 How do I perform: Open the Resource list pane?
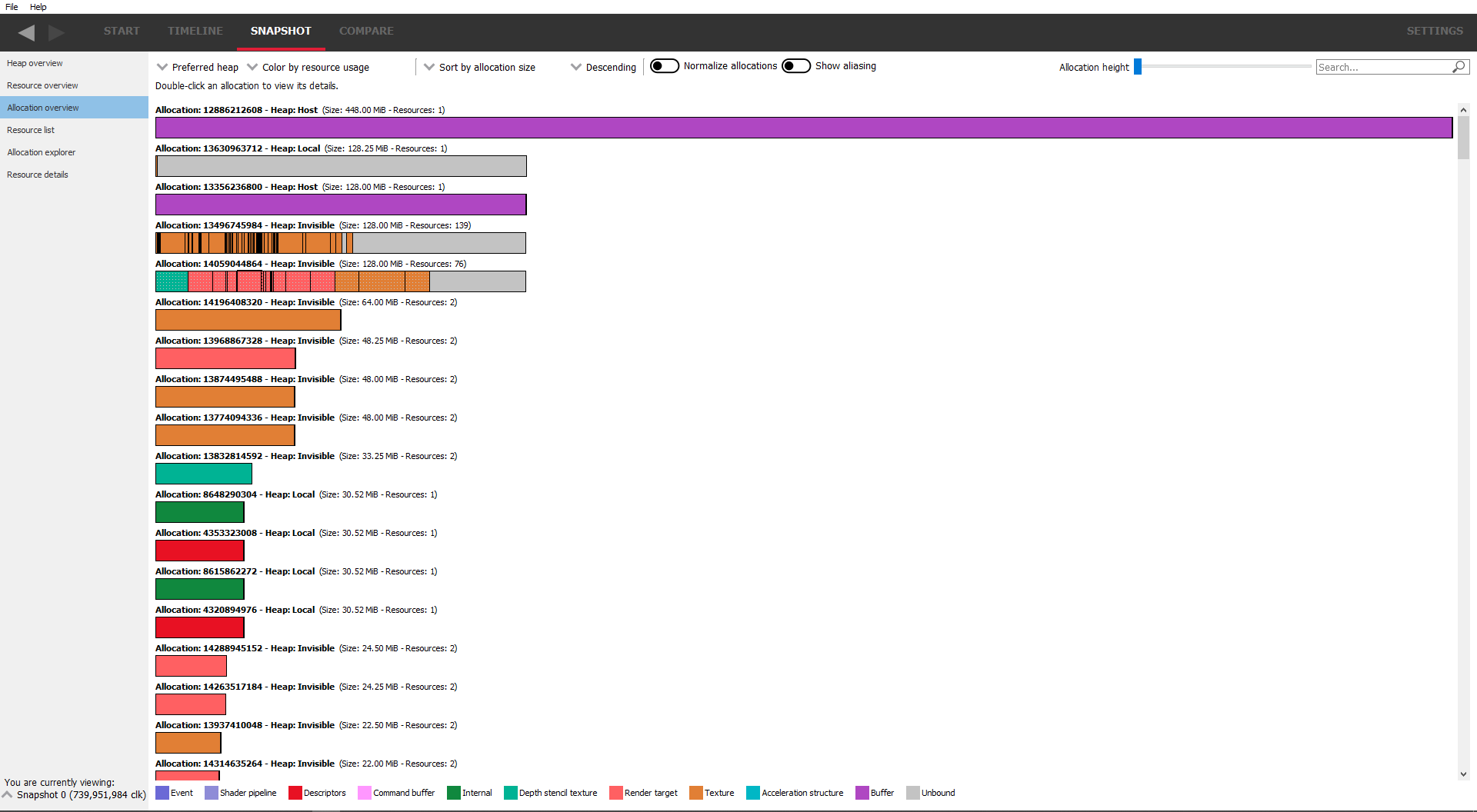[31, 130]
